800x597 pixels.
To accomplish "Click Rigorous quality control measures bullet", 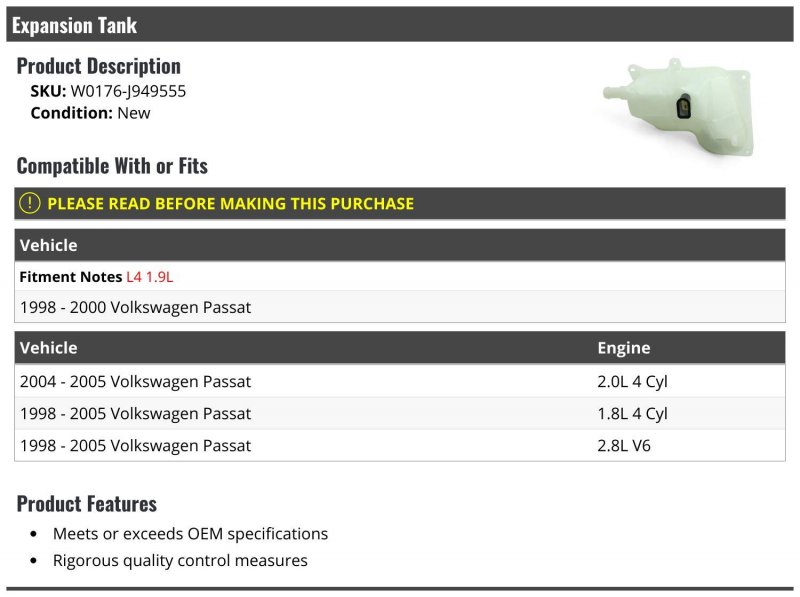I will pos(180,560).
